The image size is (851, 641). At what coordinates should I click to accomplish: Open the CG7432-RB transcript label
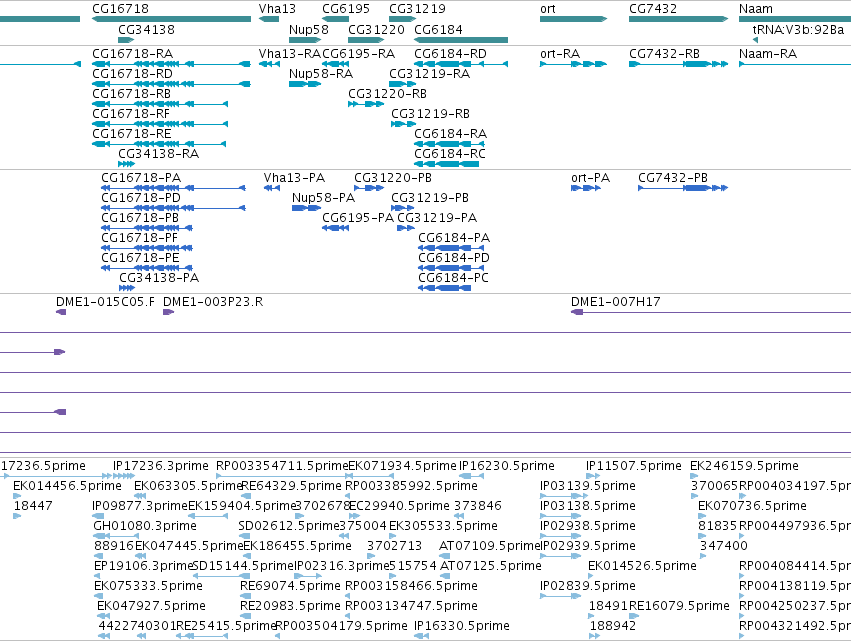pos(664,54)
